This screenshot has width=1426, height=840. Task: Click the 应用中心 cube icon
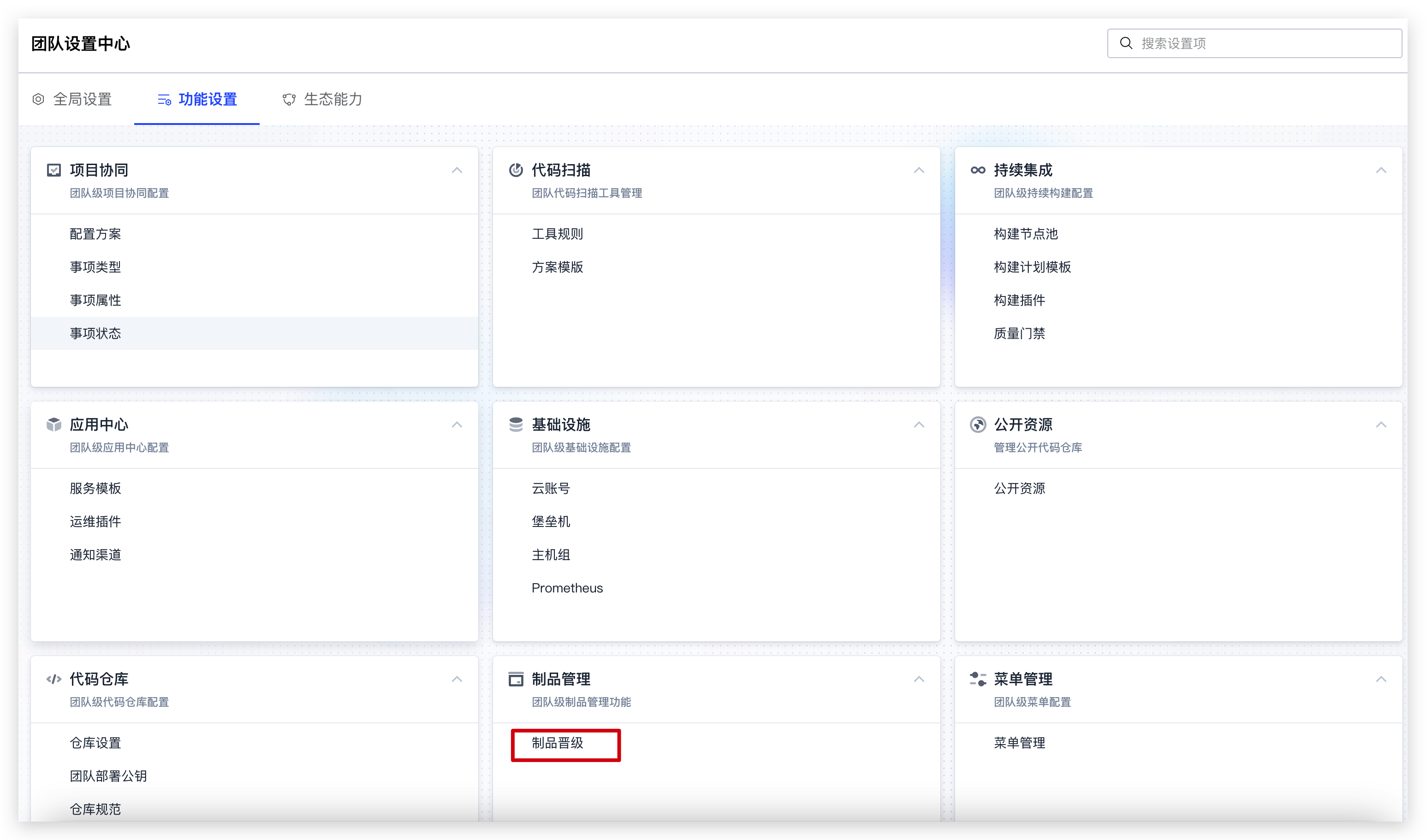point(54,425)
